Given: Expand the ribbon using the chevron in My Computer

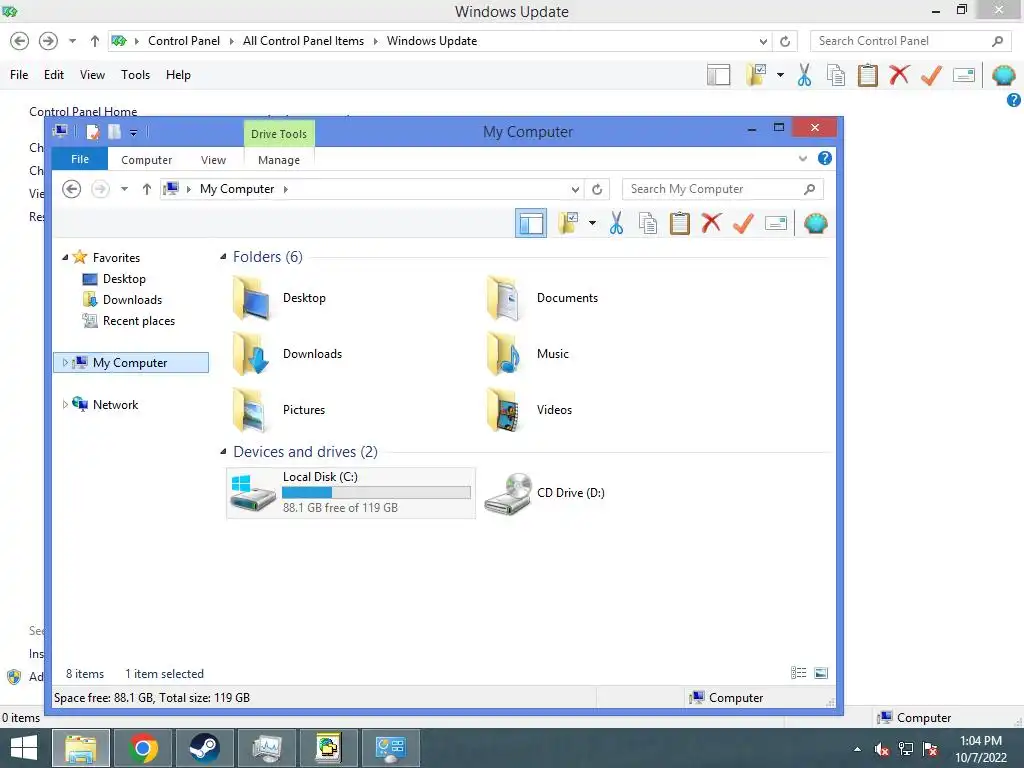Looking at the screenshot, I should (803, 158).
